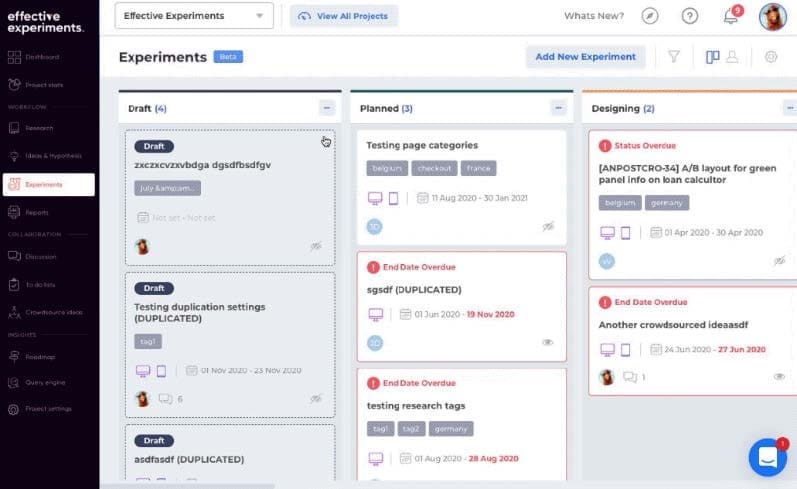Click the Query engine icon
The image size is (797, 489).
[14, 382]
